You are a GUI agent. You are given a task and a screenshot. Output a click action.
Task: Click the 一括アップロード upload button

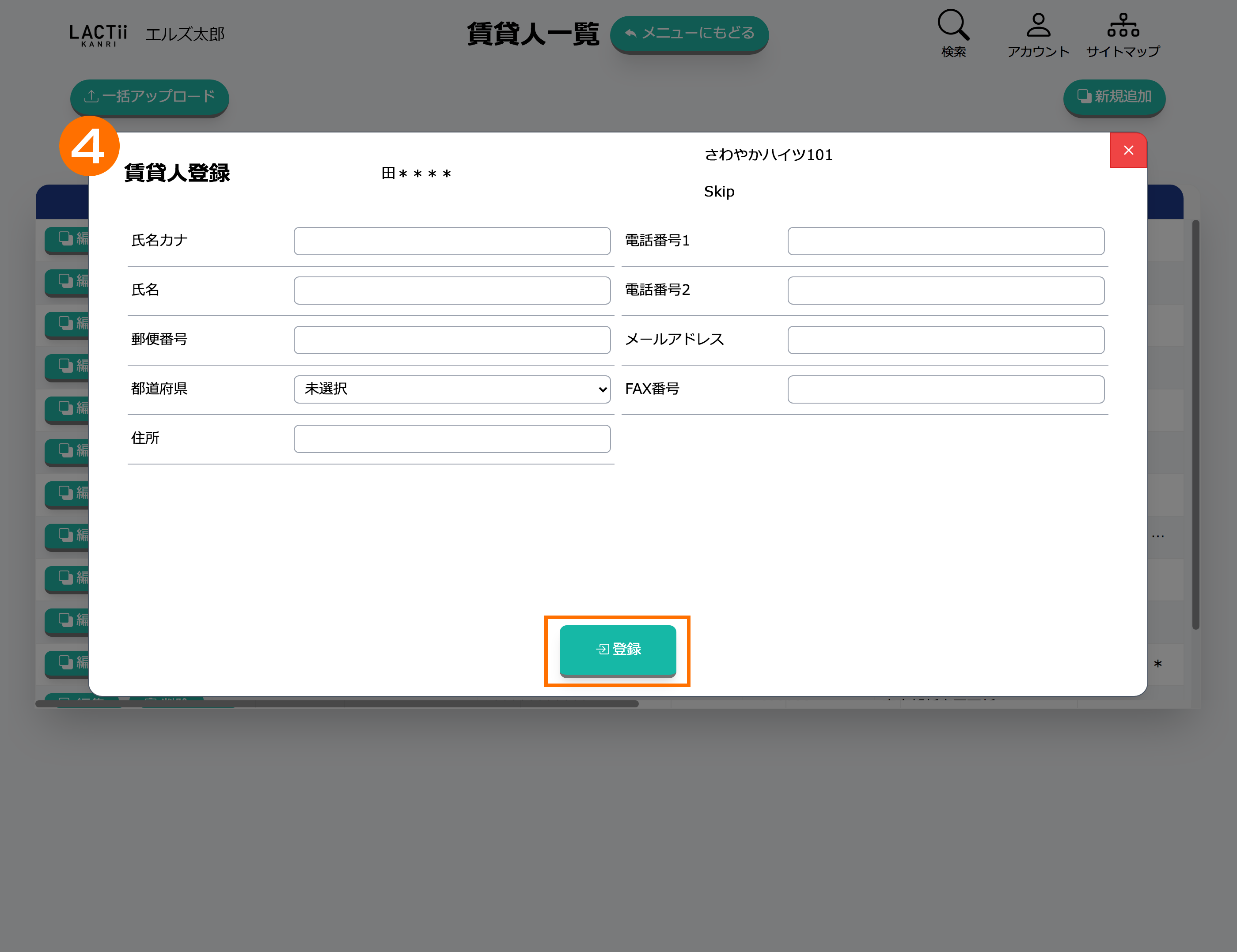pos(149,97)
